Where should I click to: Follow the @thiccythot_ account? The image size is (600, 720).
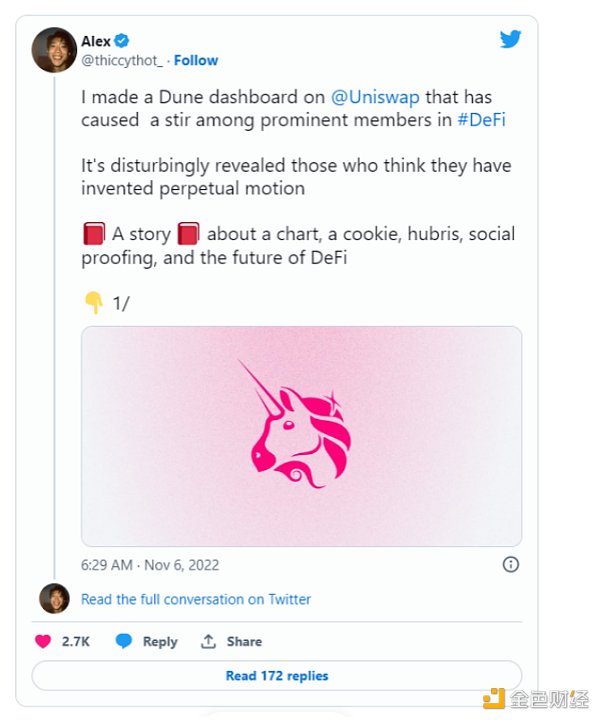196,60
